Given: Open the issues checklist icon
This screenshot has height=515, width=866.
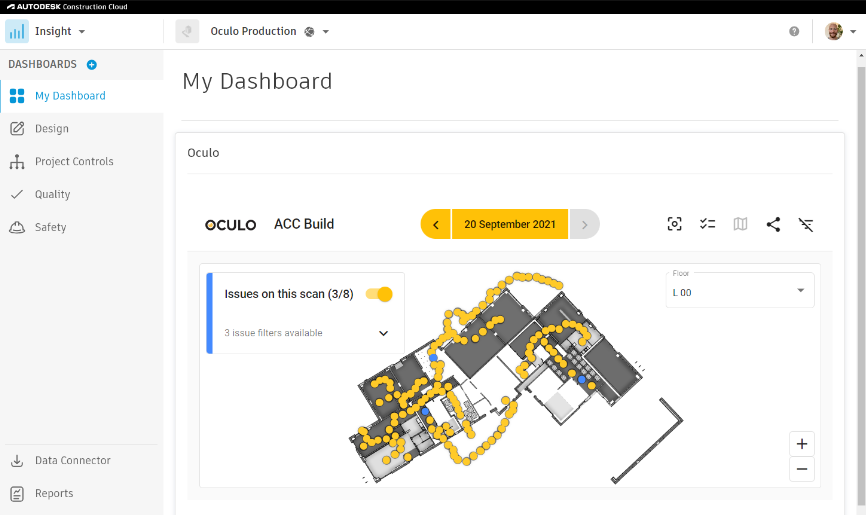Looking at the screenshot, I should pyautogui.click(x=707, y=224).
